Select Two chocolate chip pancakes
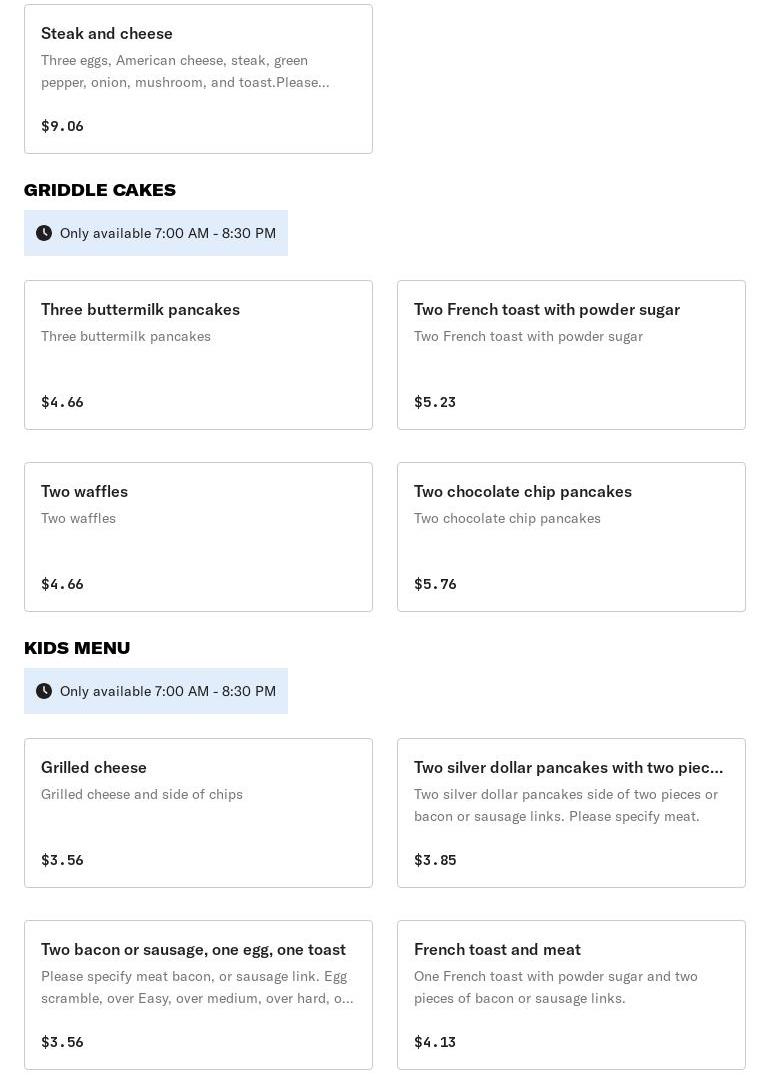 click(x=571, y=537)
